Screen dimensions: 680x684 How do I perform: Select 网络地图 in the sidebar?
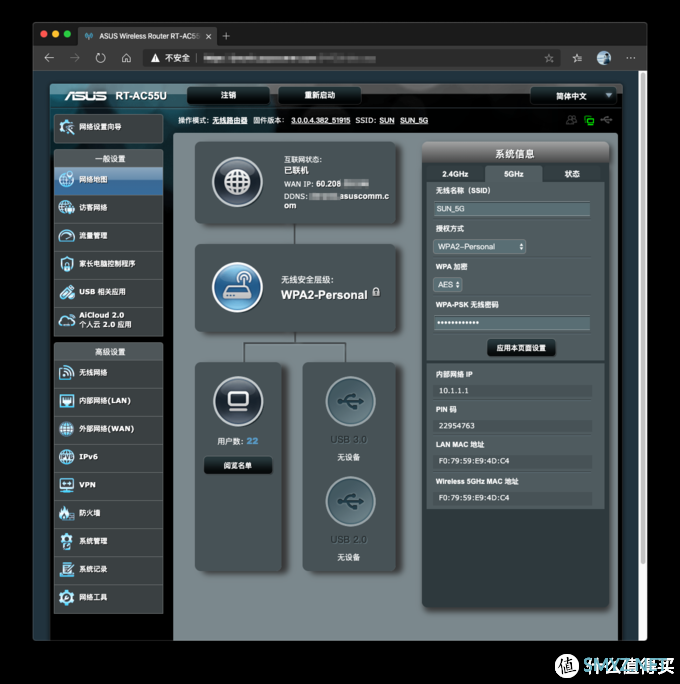tap(109, 180)
